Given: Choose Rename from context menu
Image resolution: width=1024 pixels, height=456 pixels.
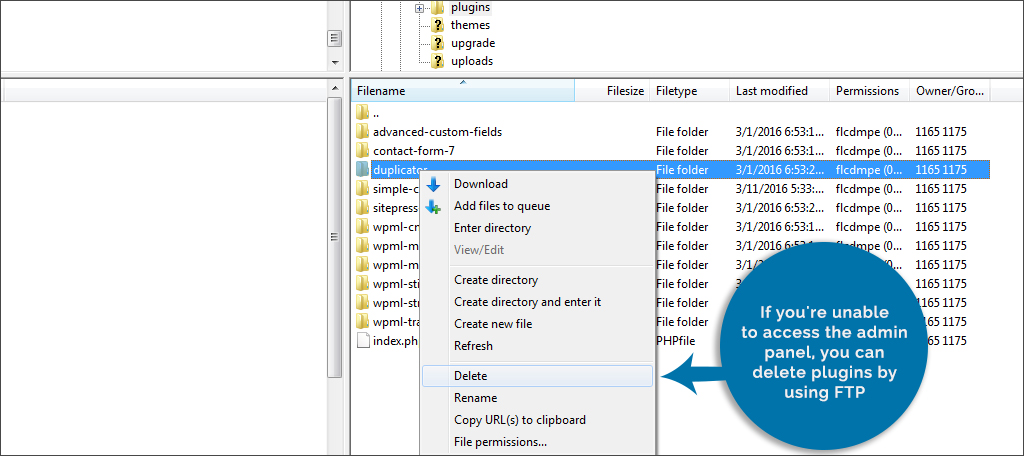Looking at the screenshot, I should (537, 398).
